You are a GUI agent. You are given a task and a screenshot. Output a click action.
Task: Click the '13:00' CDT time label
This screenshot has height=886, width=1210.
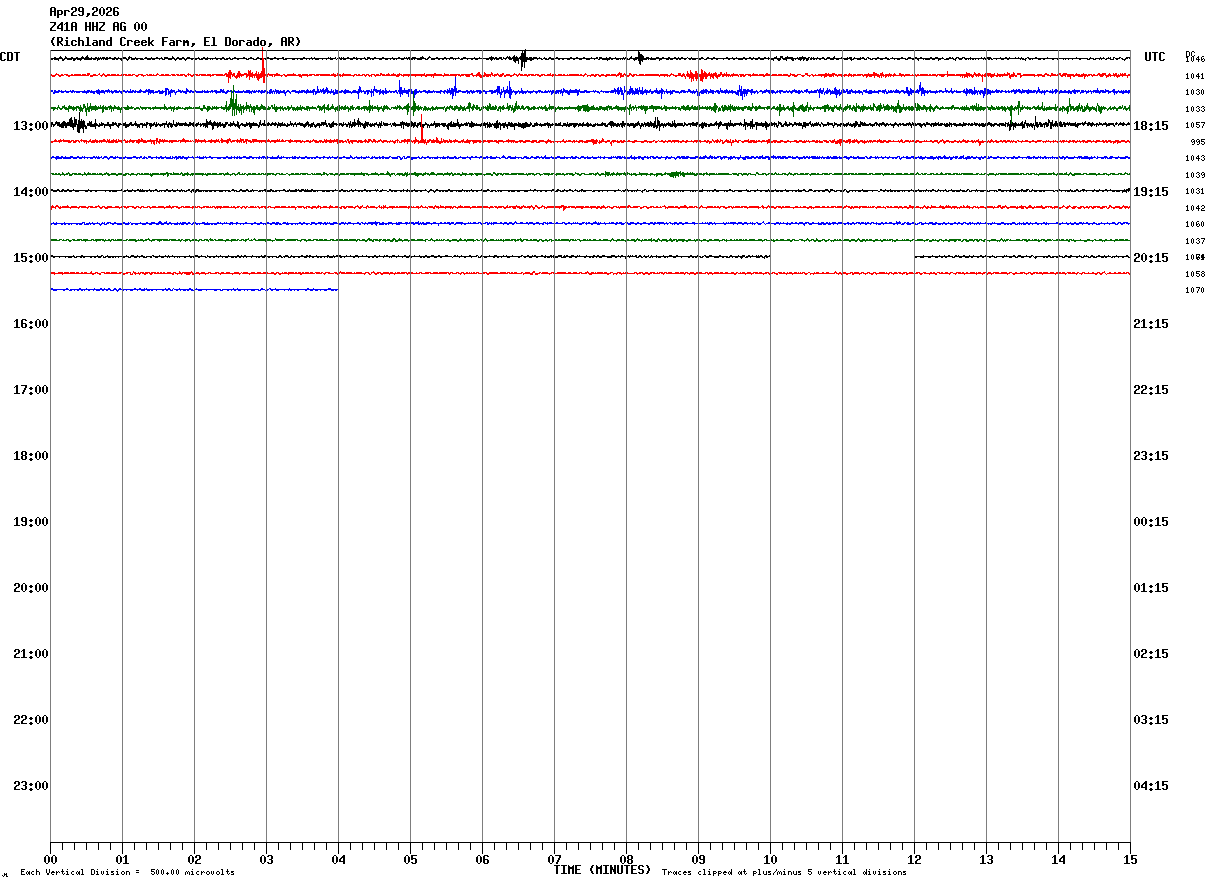[x=31, y=126]
